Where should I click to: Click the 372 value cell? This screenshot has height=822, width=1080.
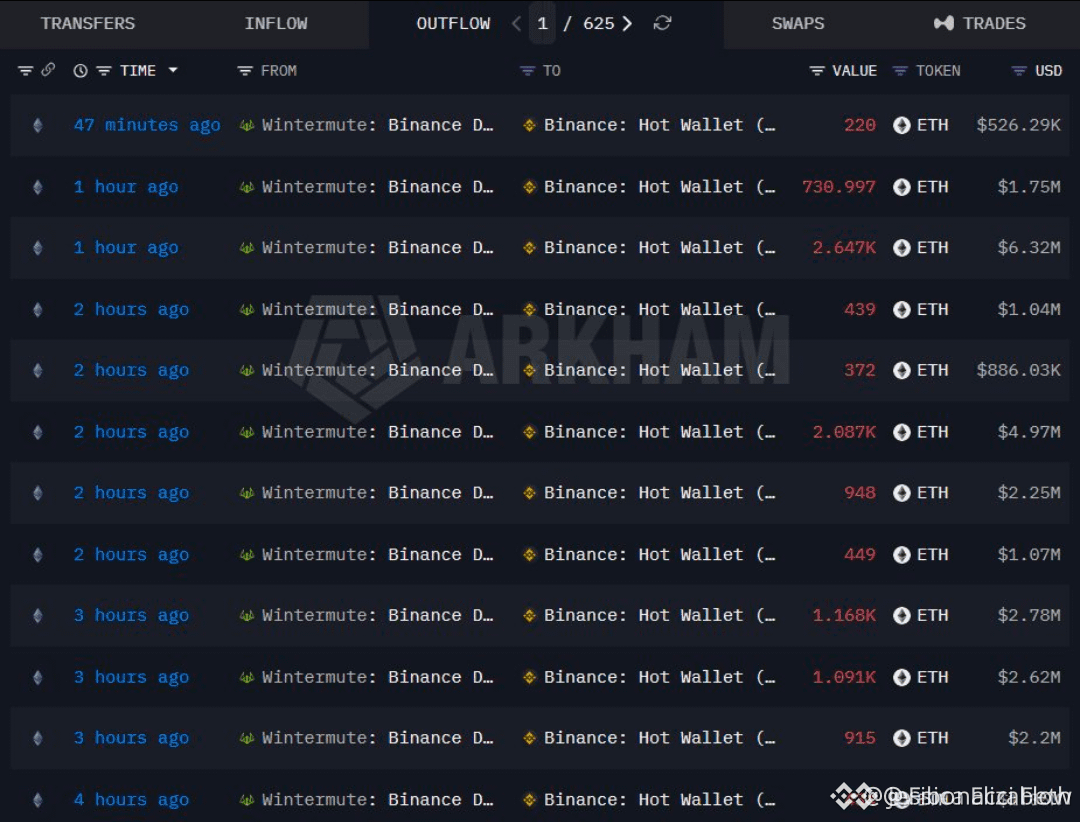pos(860,370)
